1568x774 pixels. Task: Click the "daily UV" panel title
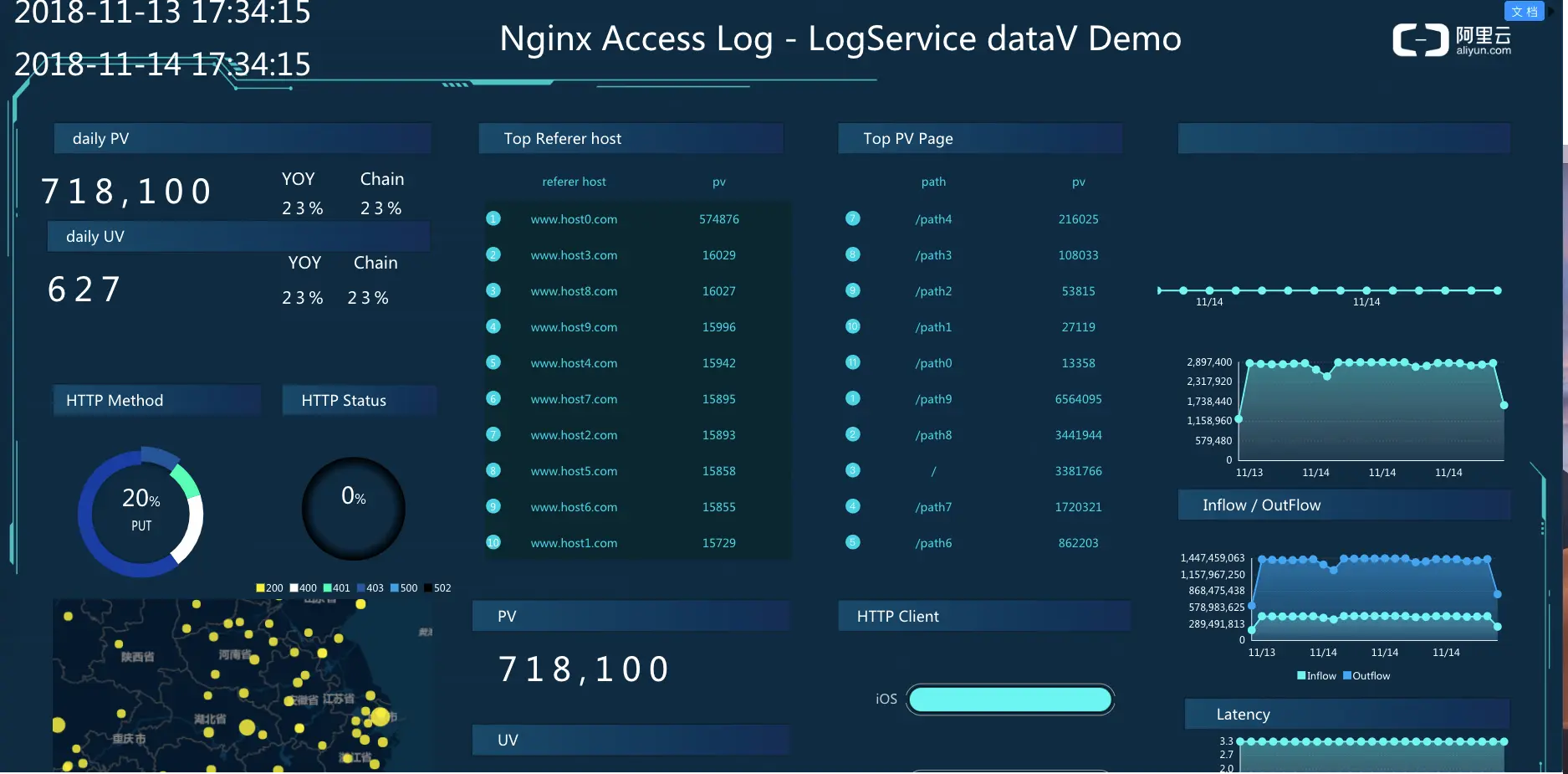pyautogui.click(x=95, y=237)
